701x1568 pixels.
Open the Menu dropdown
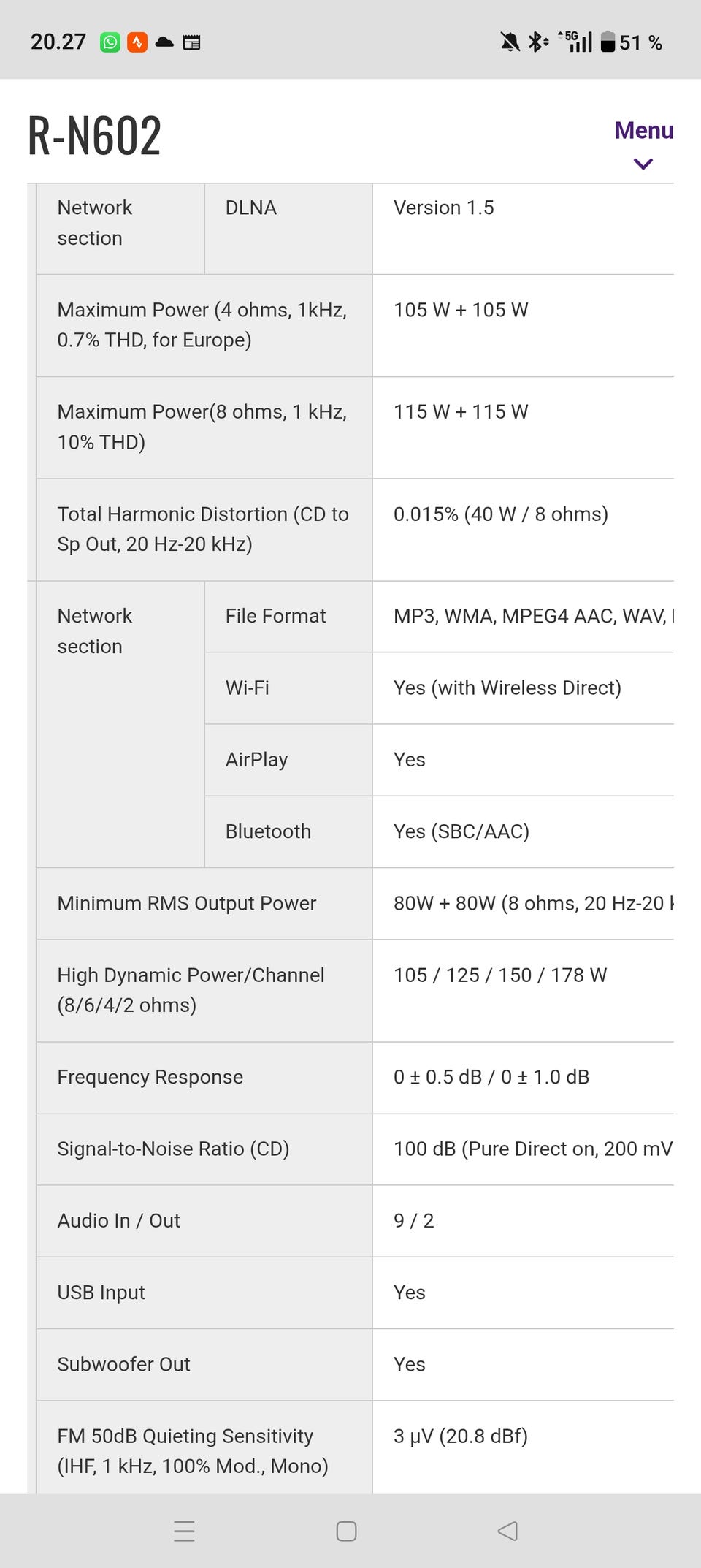click(x=643, y=131)
